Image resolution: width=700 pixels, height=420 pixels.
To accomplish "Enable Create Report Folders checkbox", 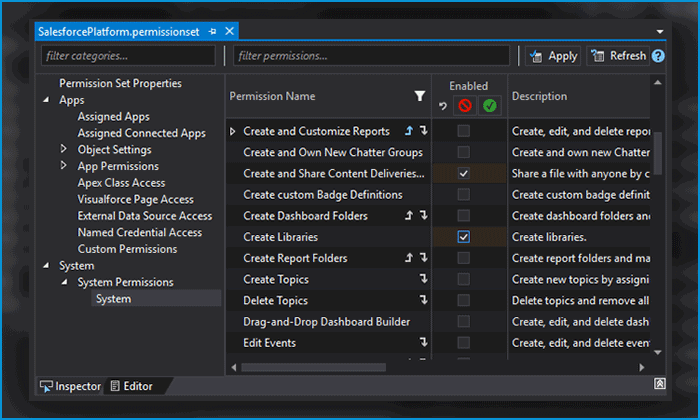I will (x=464, y=258).
